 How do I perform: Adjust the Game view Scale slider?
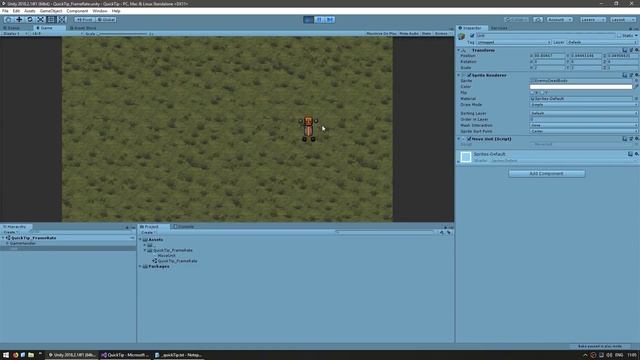tap(122, 34)
